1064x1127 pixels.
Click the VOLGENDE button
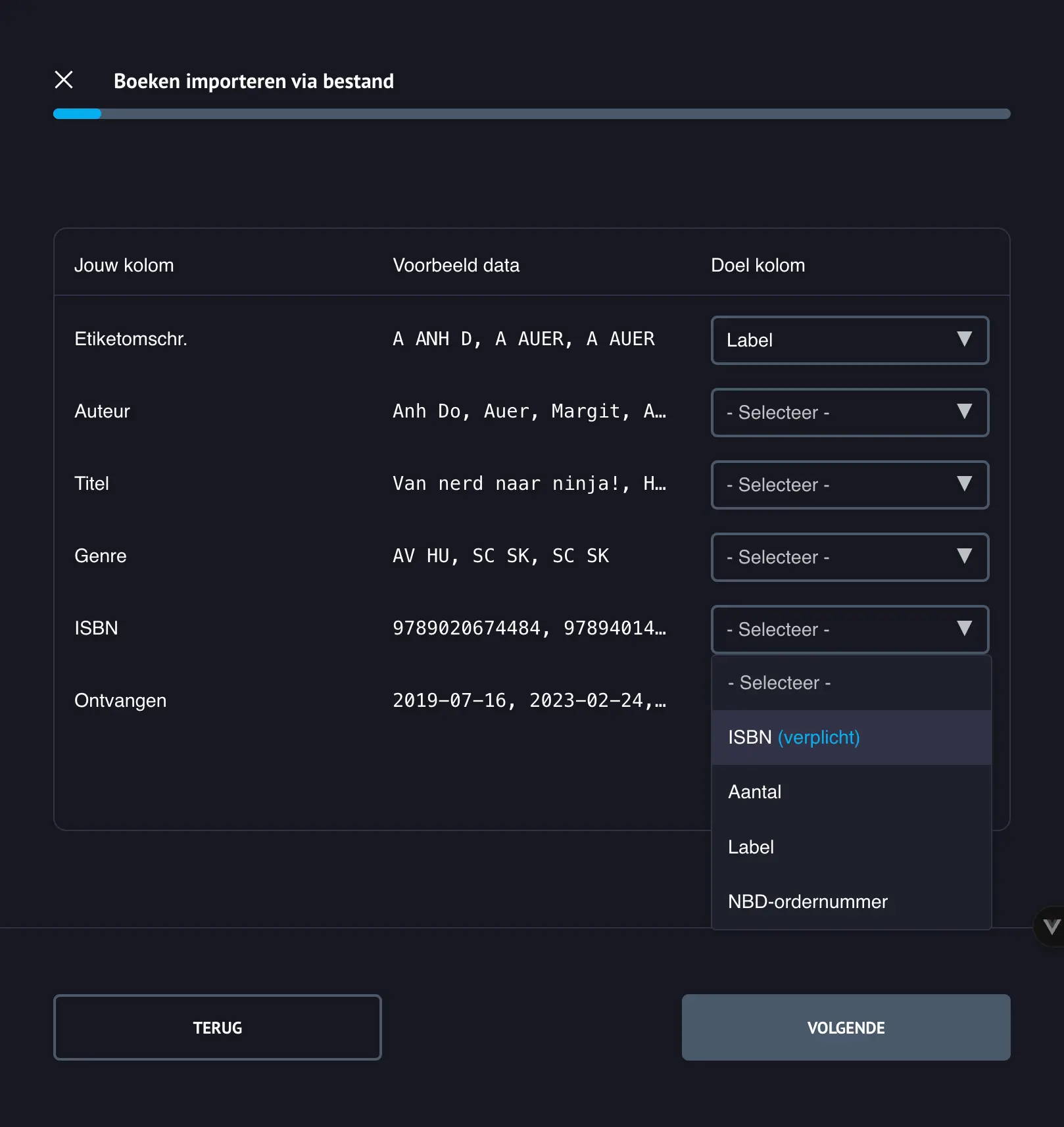846,1027
